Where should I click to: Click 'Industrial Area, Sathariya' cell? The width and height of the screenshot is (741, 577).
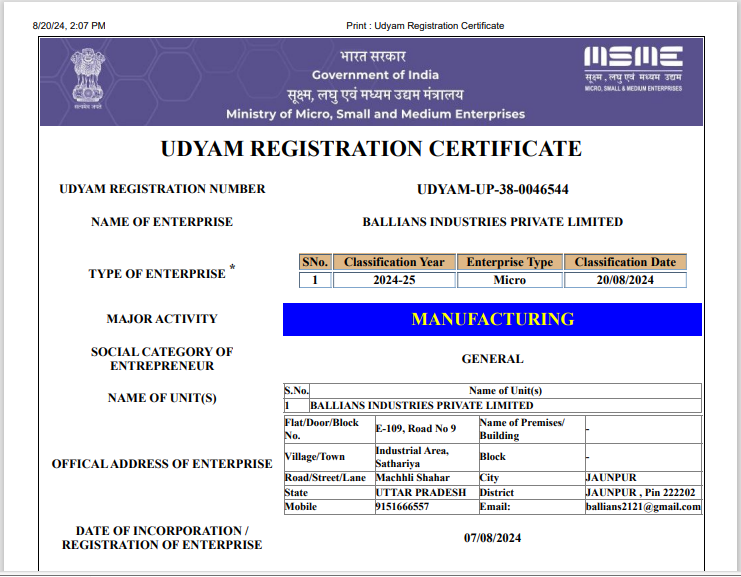click(427, 457)
